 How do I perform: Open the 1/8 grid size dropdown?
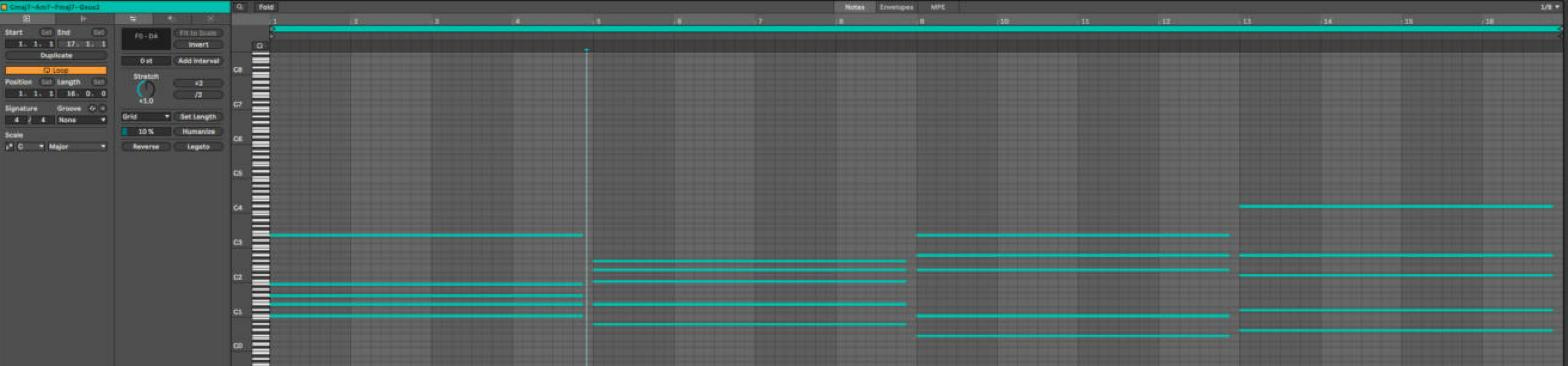click(1549, 7)
